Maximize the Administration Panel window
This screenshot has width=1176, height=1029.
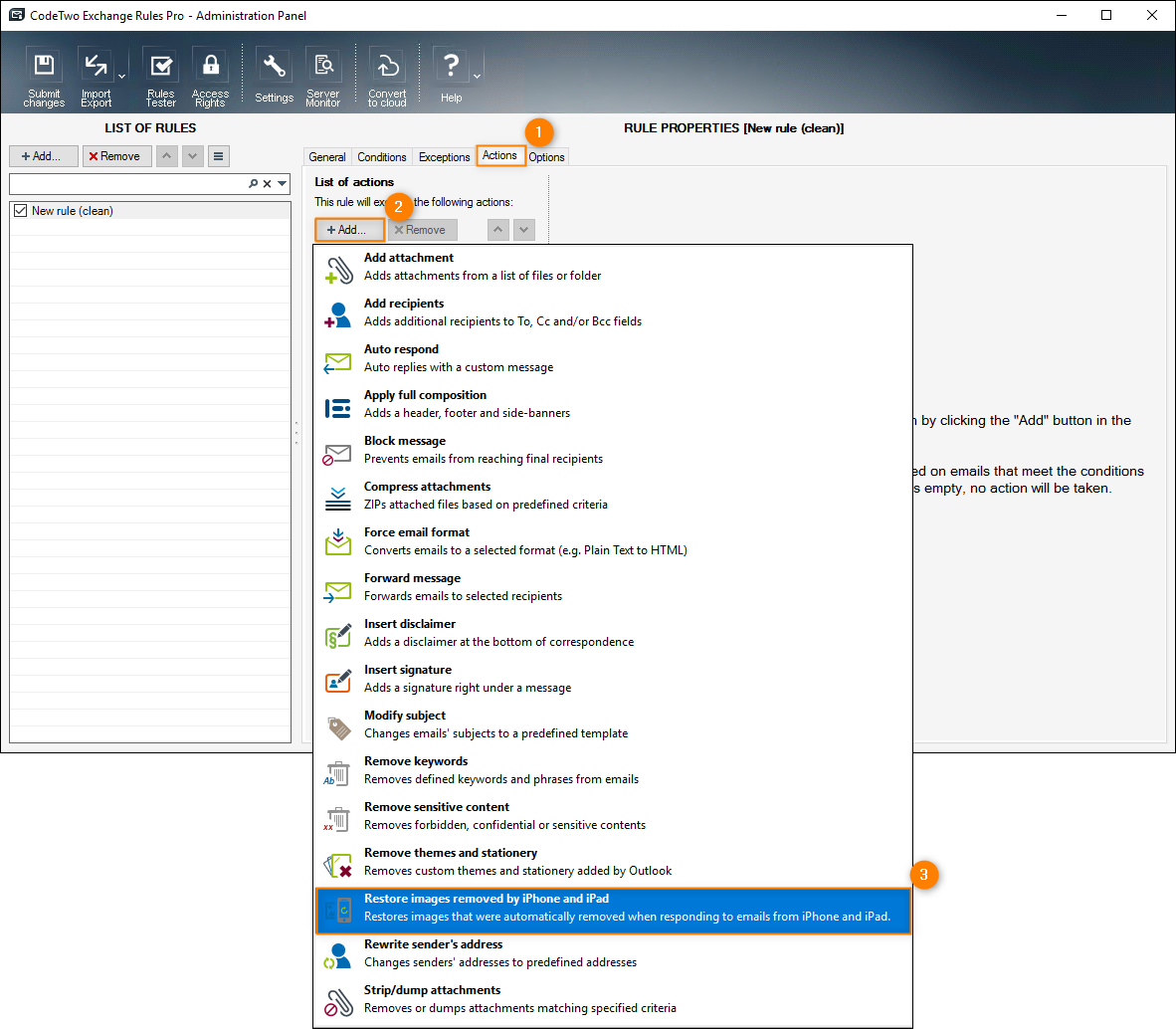pyautogui.click(x=1106, y=15)
